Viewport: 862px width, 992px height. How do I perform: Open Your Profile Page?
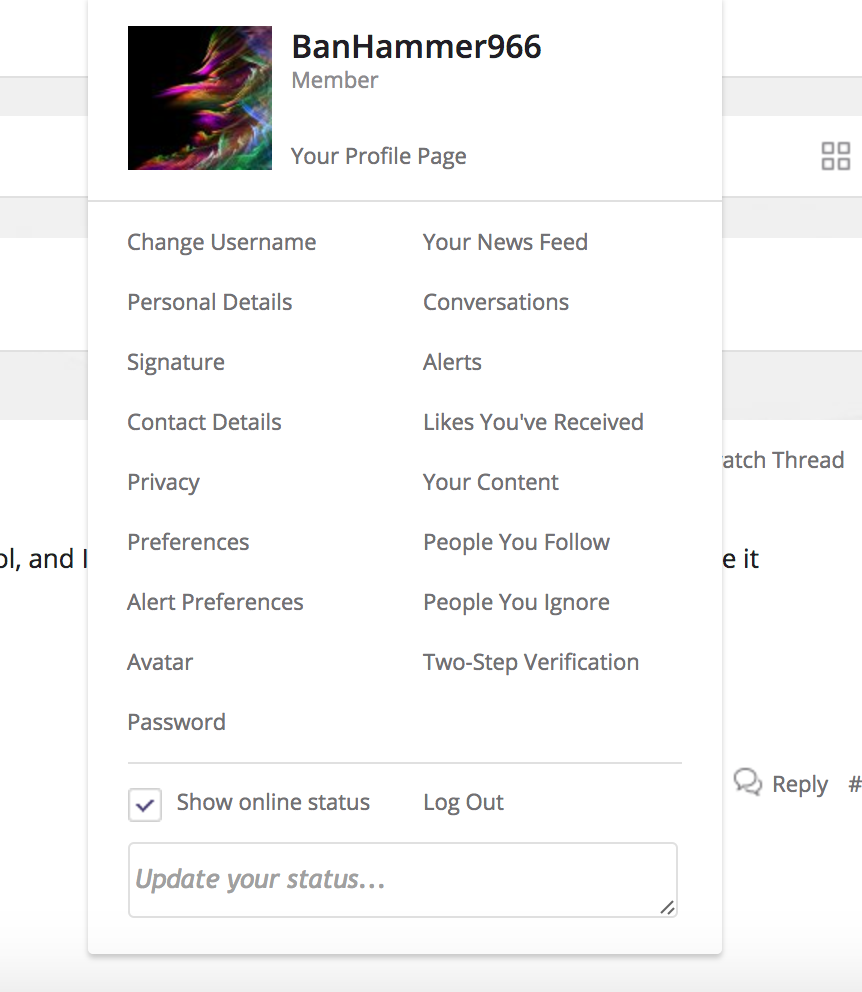point(378,156)
